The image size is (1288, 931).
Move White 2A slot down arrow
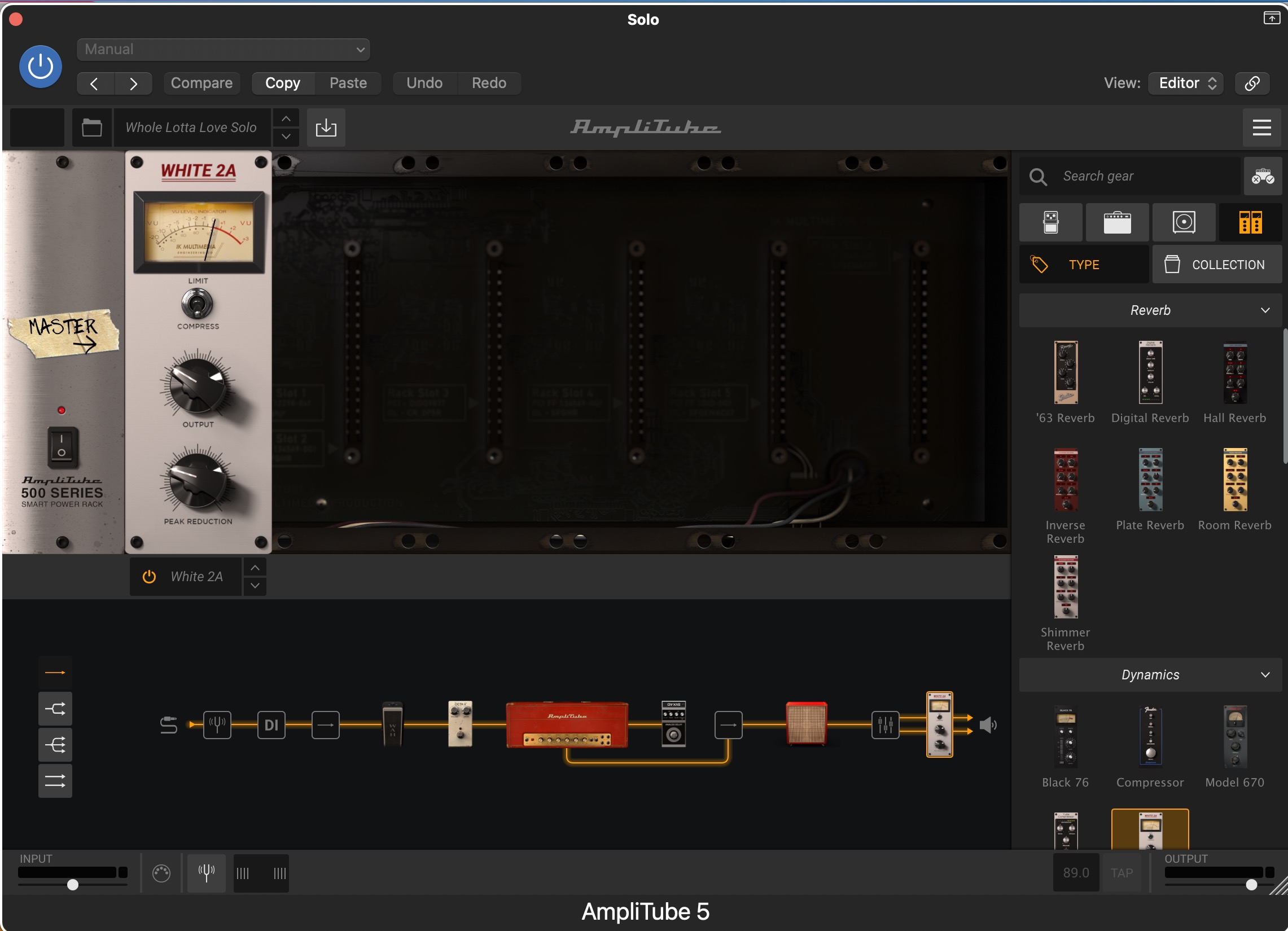tap(256, 585)
